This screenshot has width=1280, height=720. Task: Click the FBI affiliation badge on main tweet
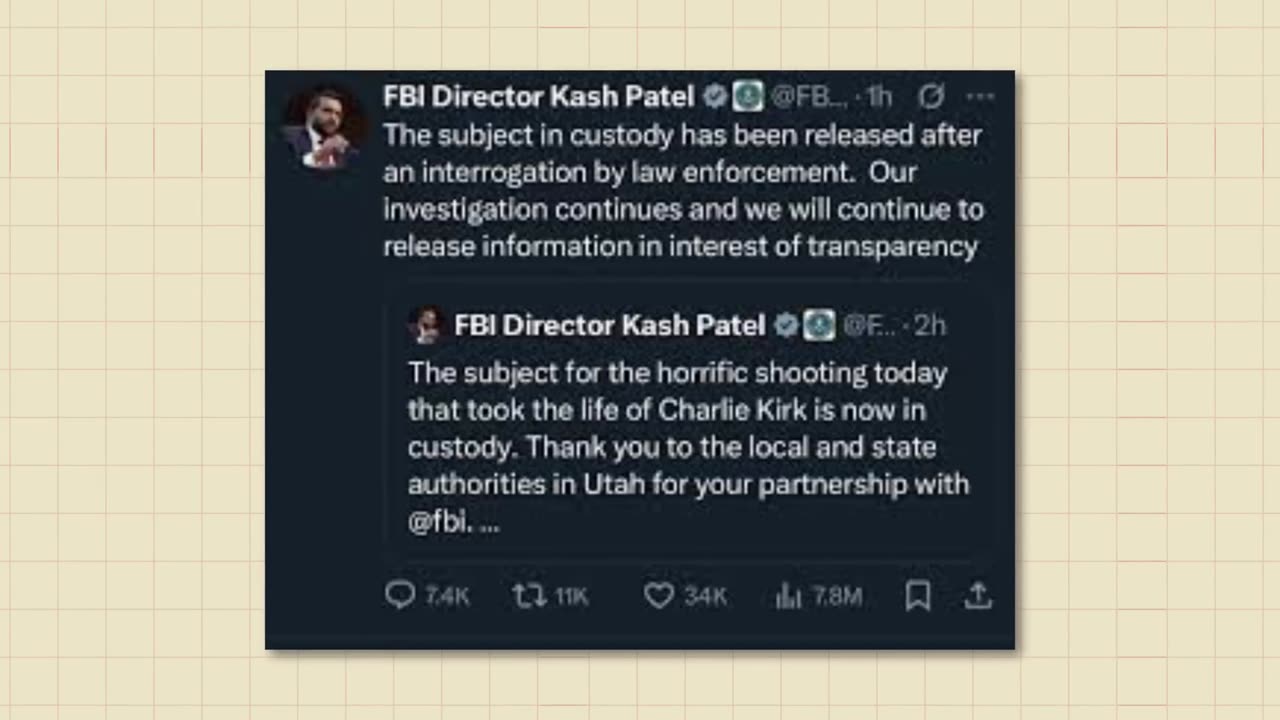click(747, 96)
